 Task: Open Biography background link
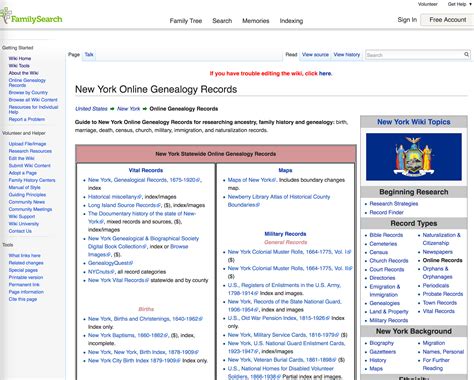click(x=382, y=343)
